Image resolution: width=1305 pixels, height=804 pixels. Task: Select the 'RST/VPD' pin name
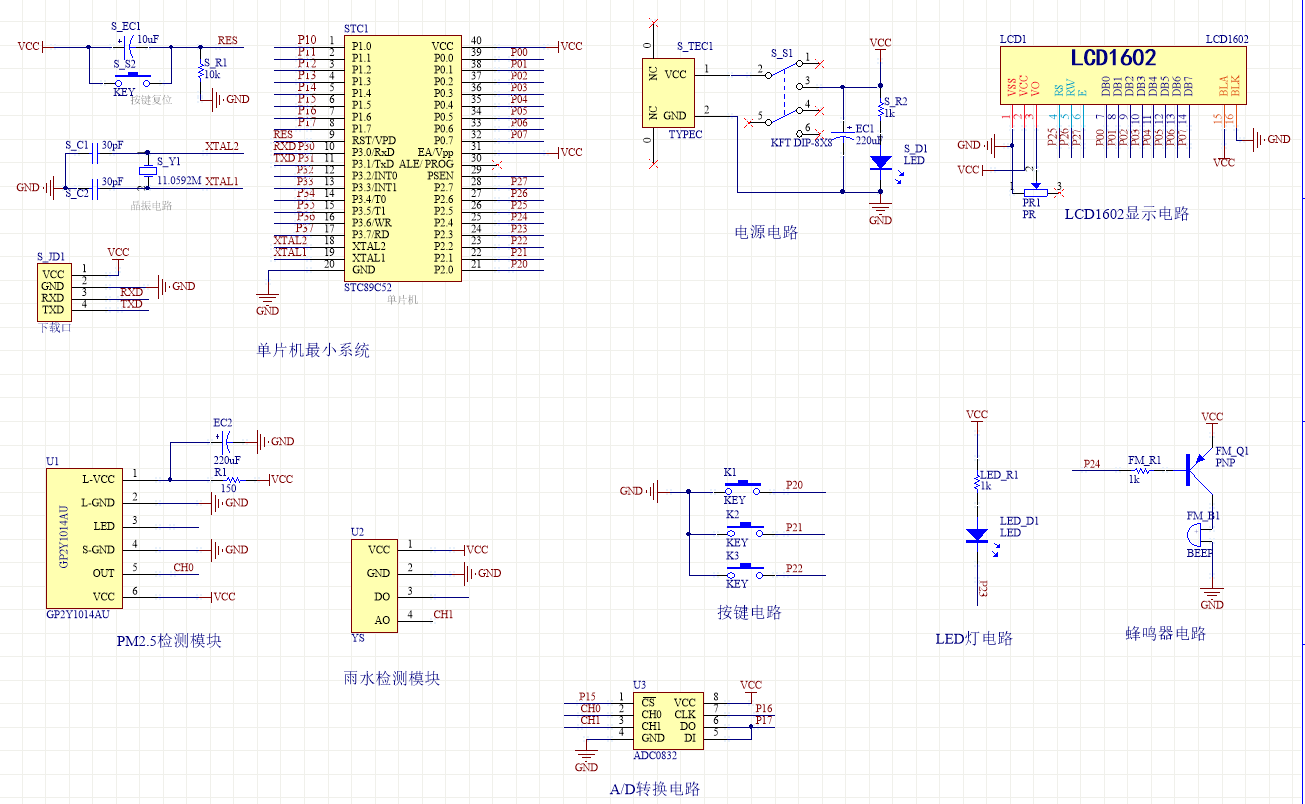tap(375, 140)
